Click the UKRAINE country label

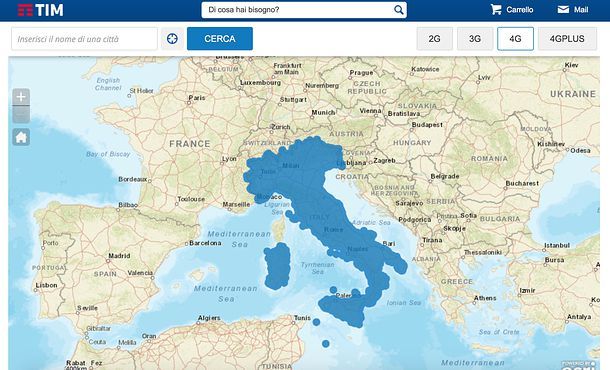point(573,94)
